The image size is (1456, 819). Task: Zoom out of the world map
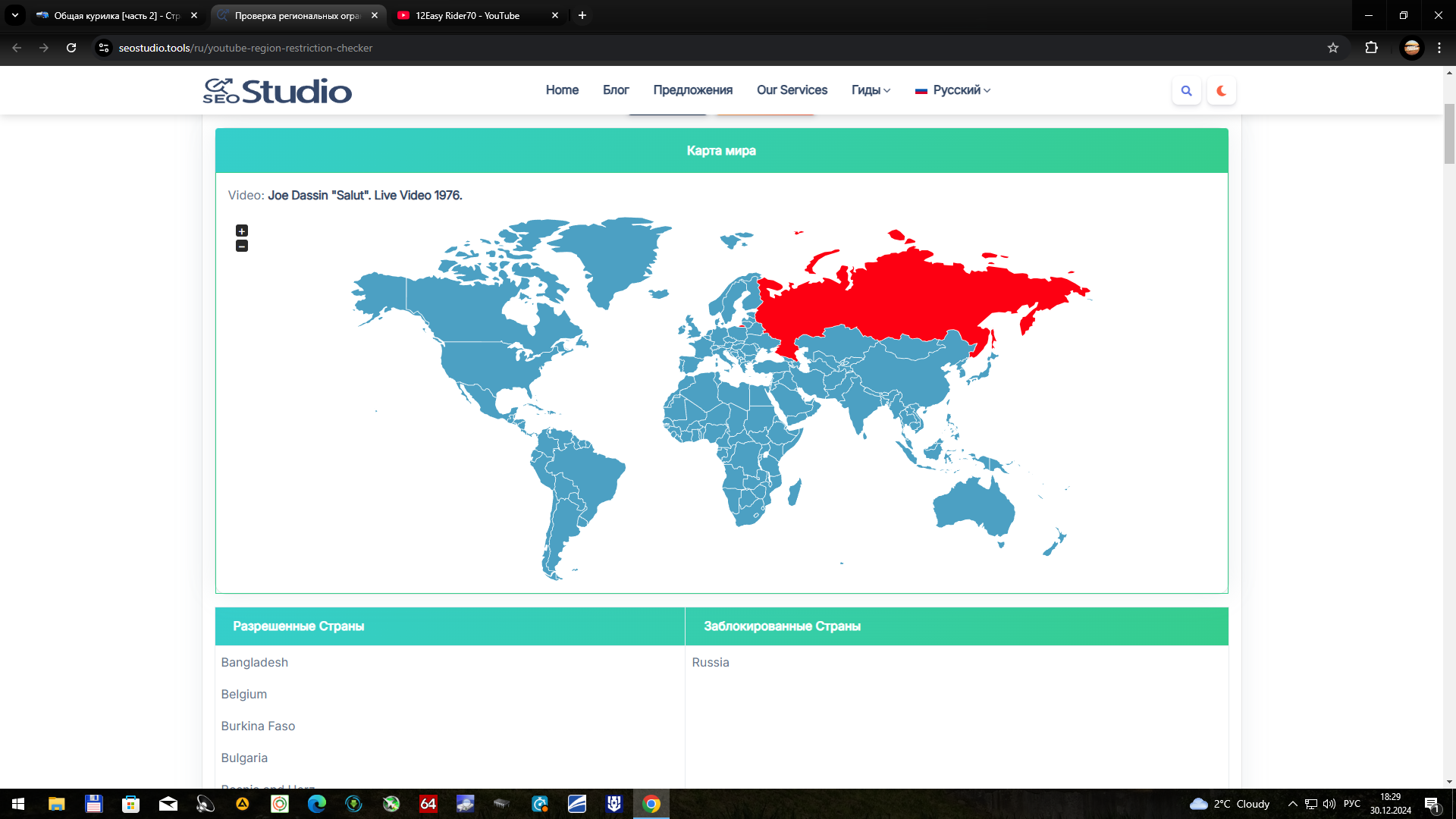coord(242,246)
